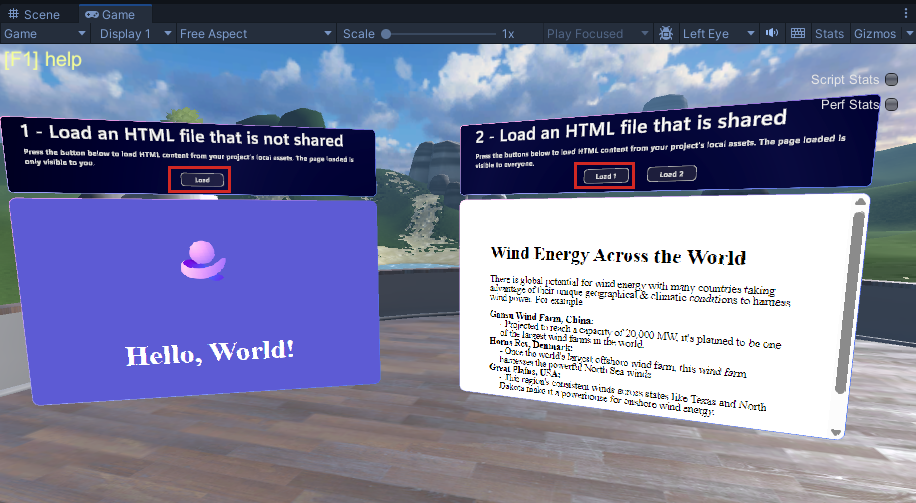Switch to the Scene tab
Viewport: 916px width, 503px height.
pyautogui.click(x=34, y=14)
